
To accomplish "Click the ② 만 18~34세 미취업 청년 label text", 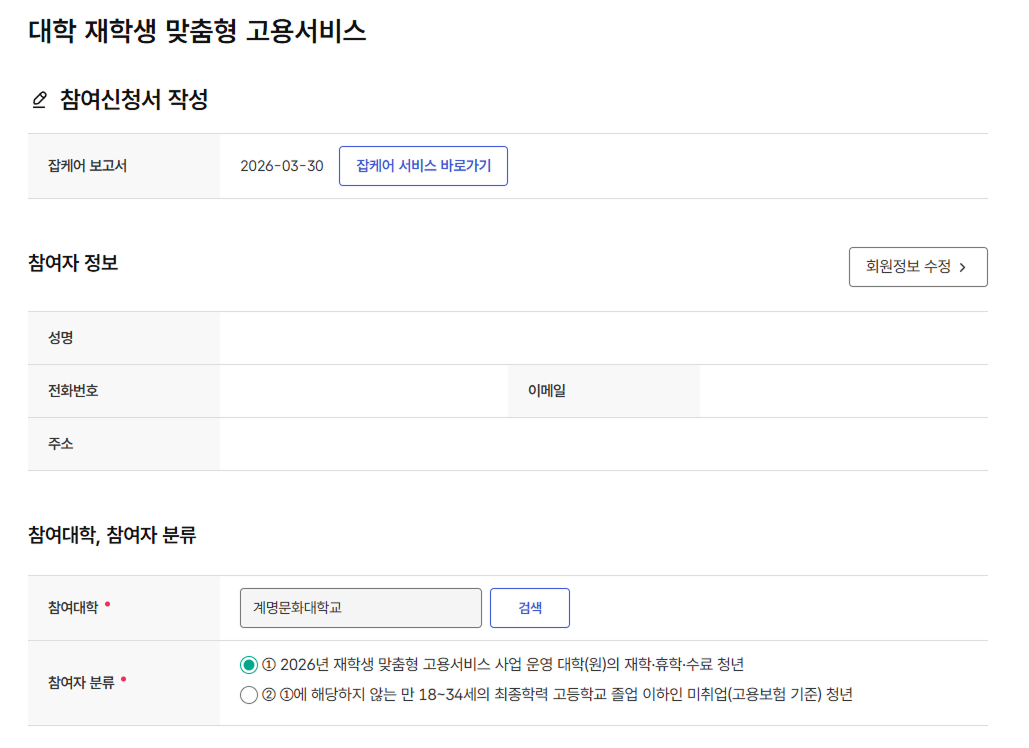I will click(x=556, y=695).
